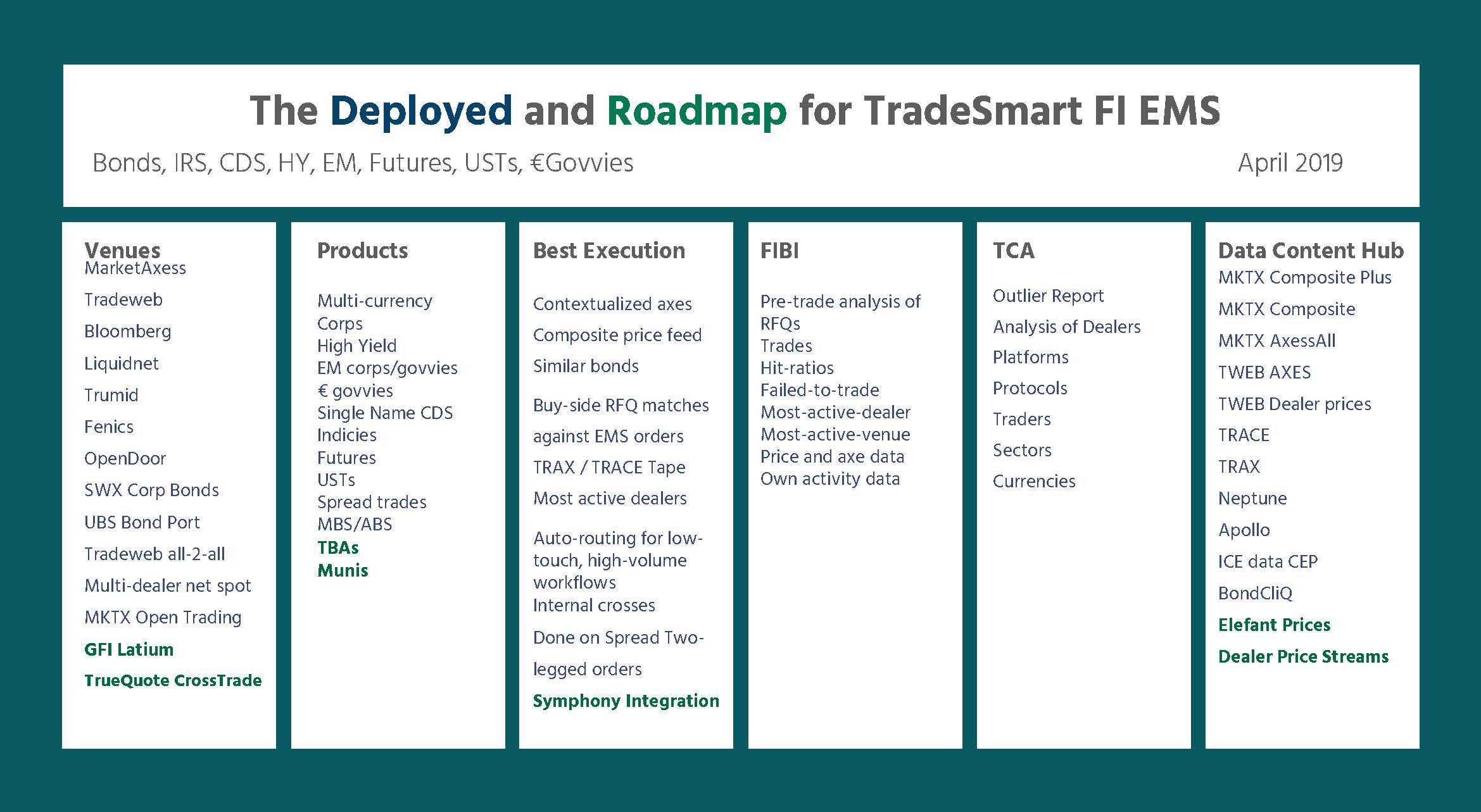Select 'MKTX Open Trading'
The height and width of the screenshot is (812, 1481).
click(163, 618)
